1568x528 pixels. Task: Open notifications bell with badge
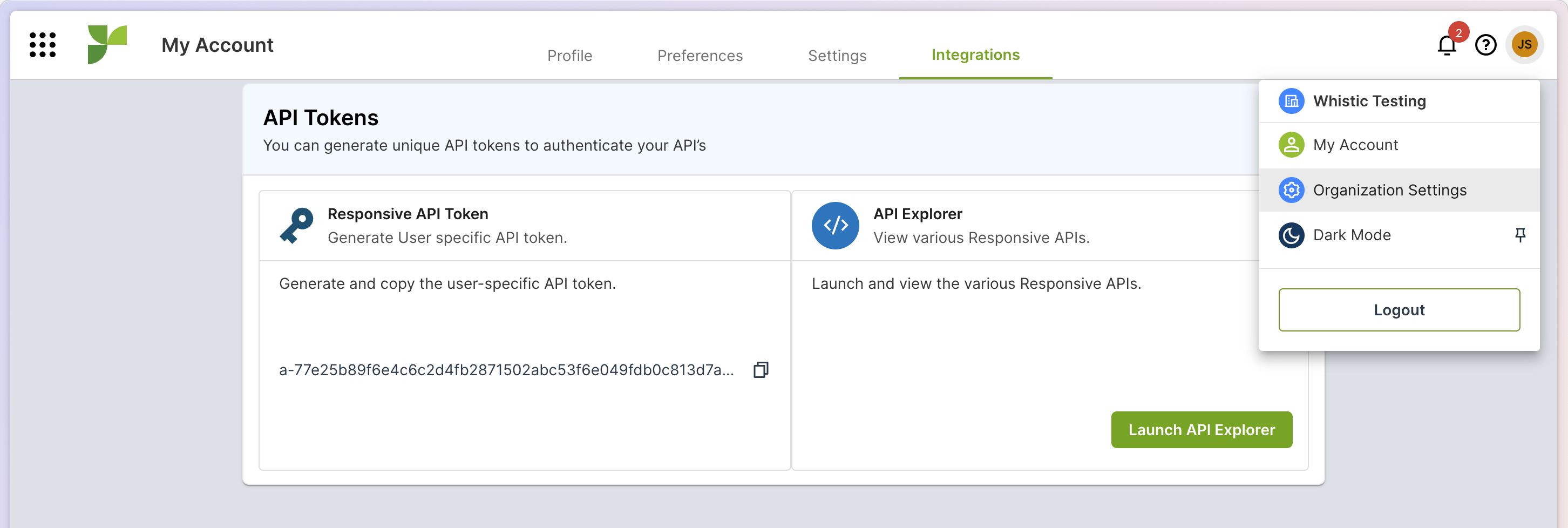[1448, 44]
